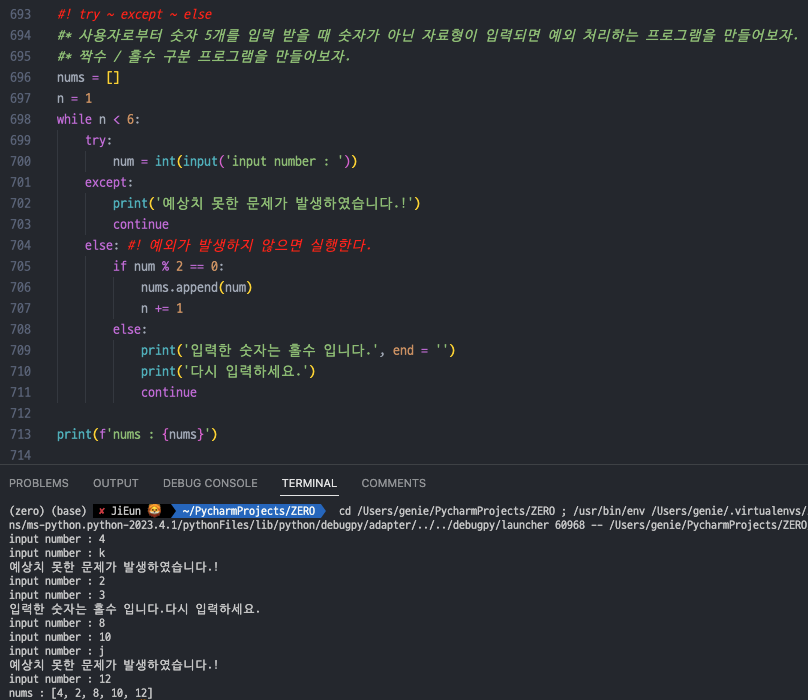Click the fox emoji icon in terminal prompt
The height and width of the screenshot is (700, 808).
[155, 510]
